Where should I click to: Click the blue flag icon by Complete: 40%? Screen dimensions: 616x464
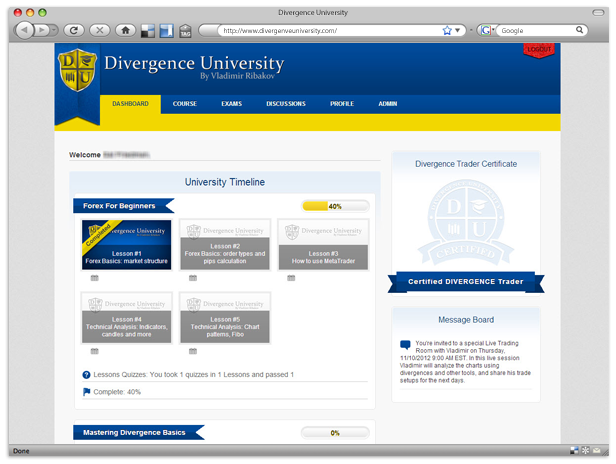86,392
